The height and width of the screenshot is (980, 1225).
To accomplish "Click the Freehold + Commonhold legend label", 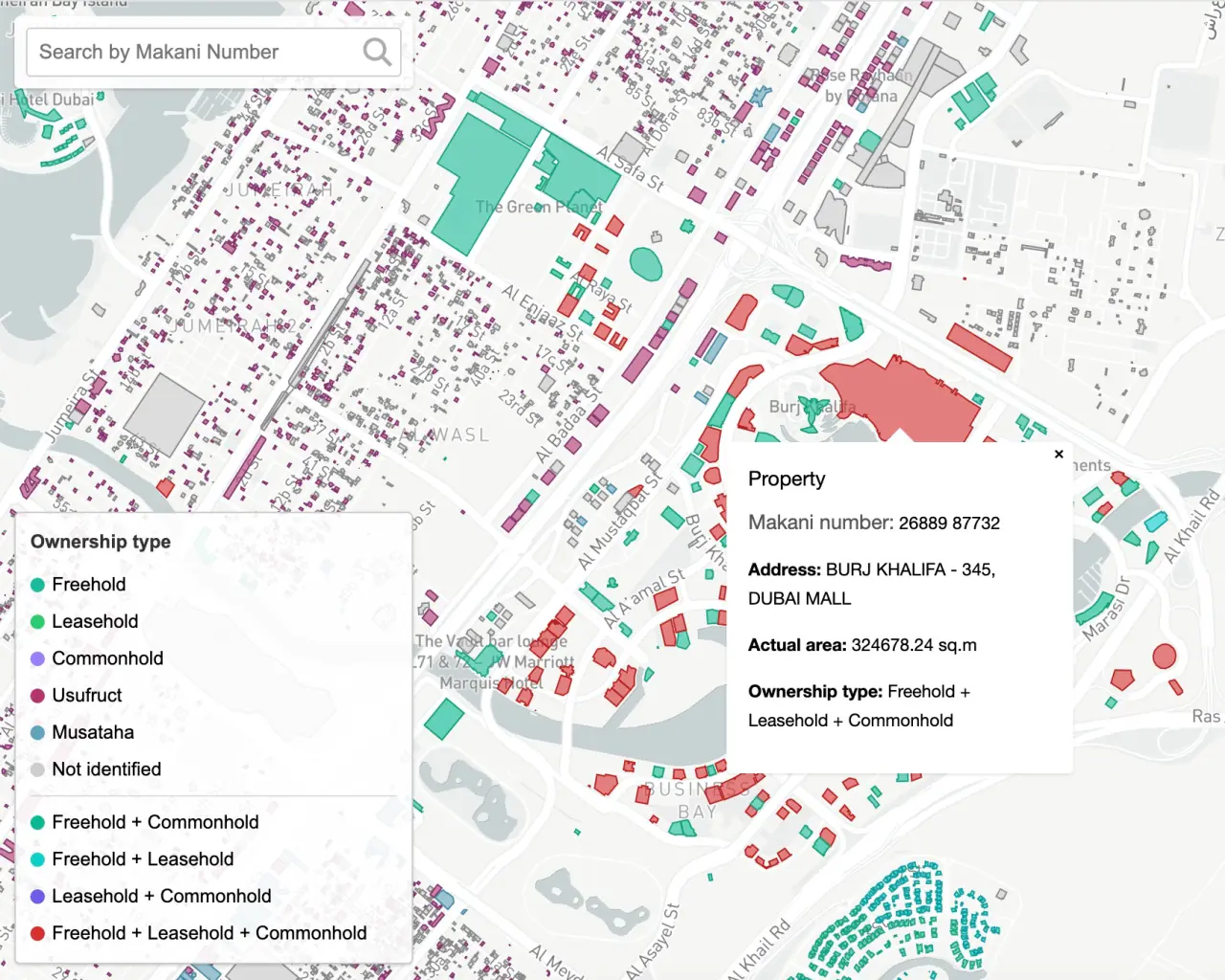I will pyautogui.click(x=155, y=822).
